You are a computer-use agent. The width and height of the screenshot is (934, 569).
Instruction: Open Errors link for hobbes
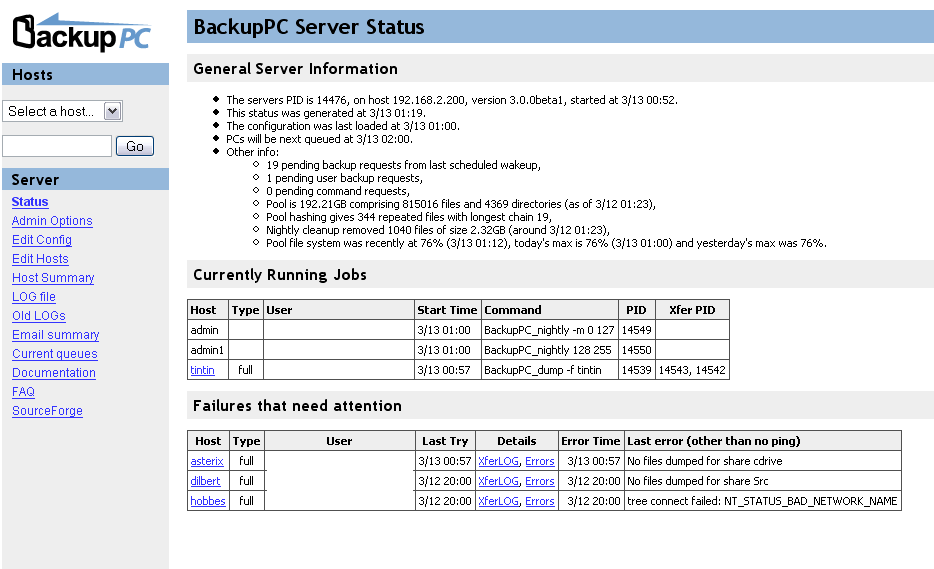tap(540, 501)
